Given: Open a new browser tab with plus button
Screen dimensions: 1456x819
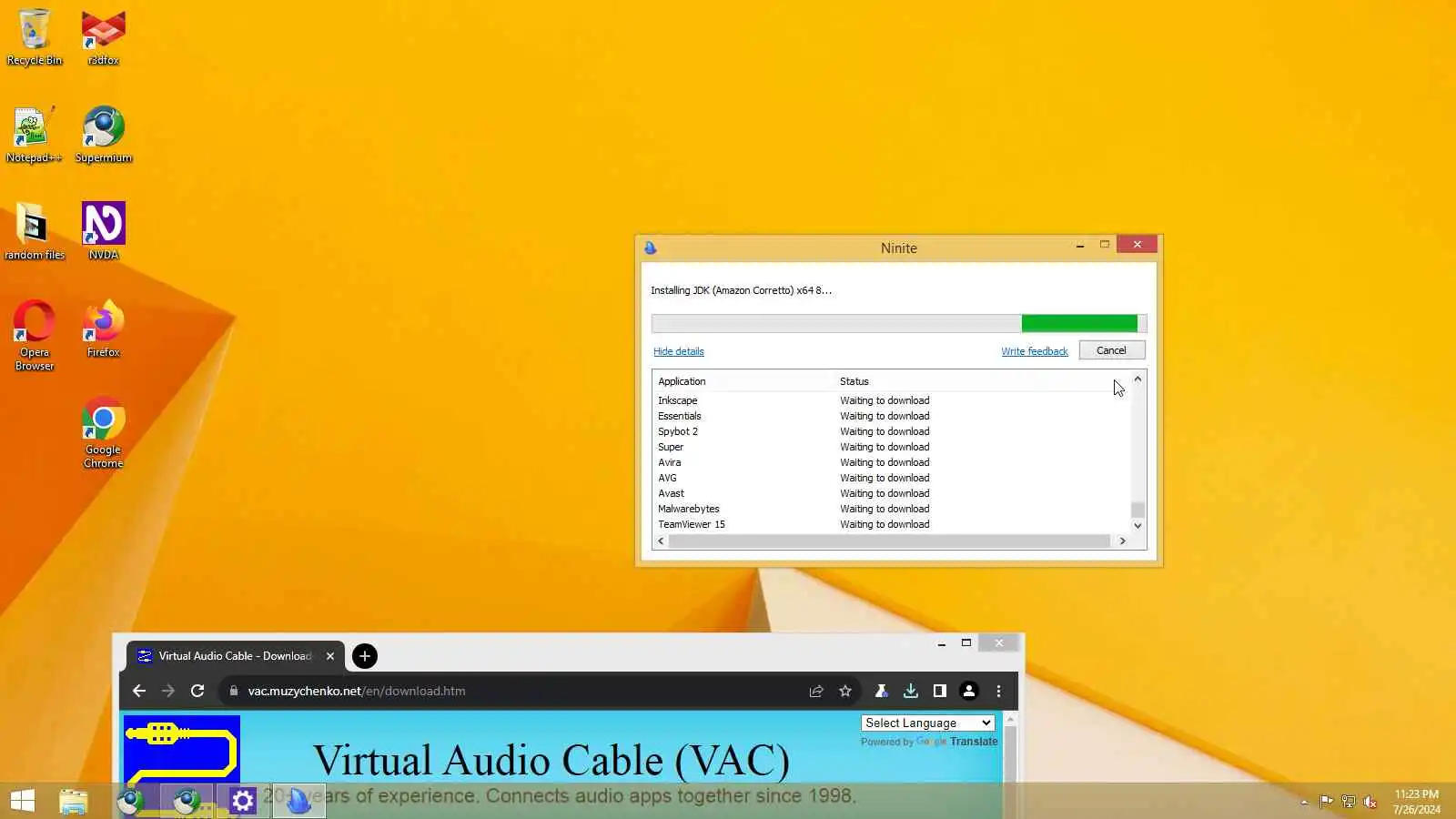Looking at the screenshot, I should pyautogui.click(x=365, y=656).
